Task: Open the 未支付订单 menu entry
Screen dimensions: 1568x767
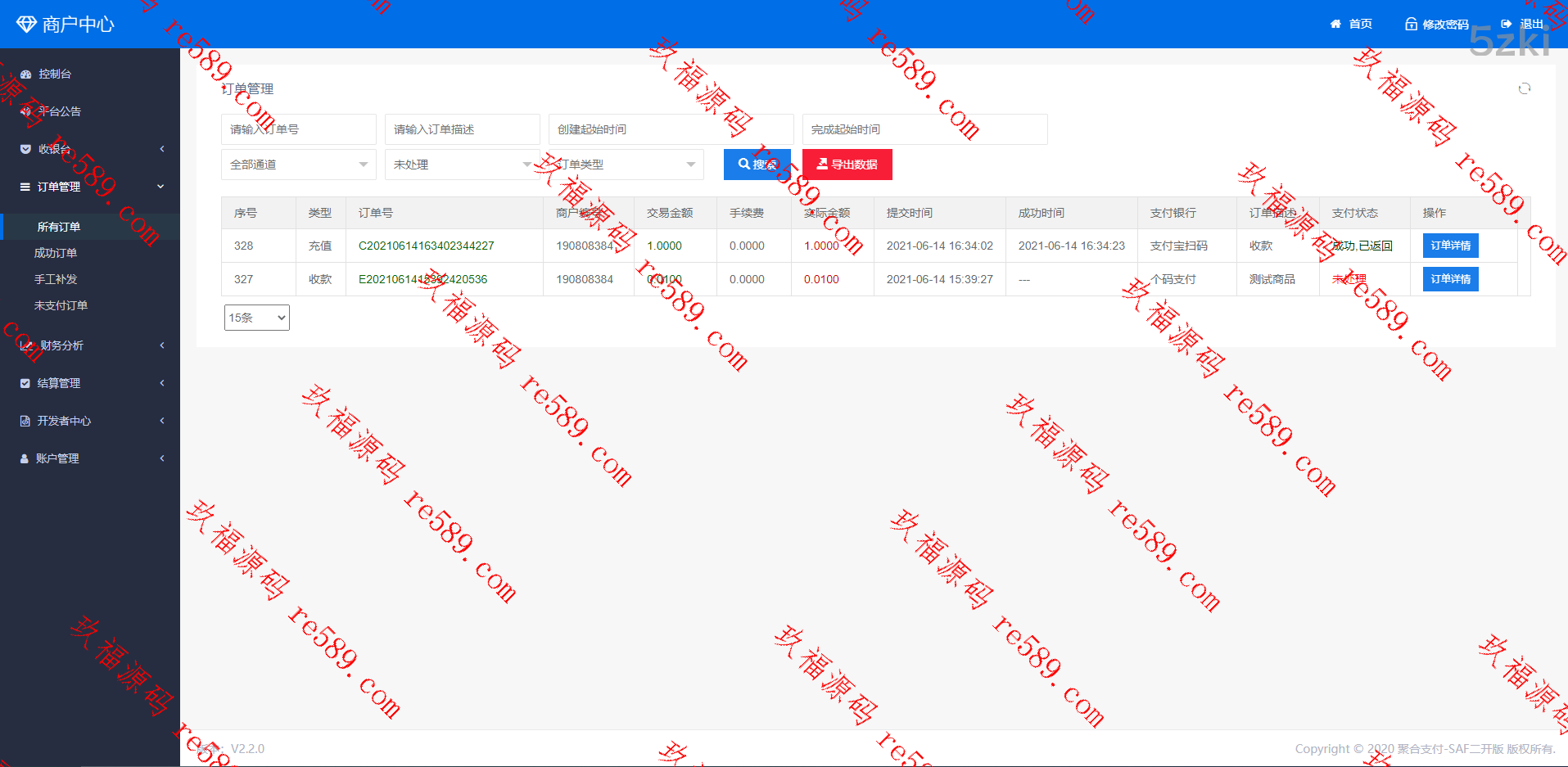Action: tap(60, 305)
